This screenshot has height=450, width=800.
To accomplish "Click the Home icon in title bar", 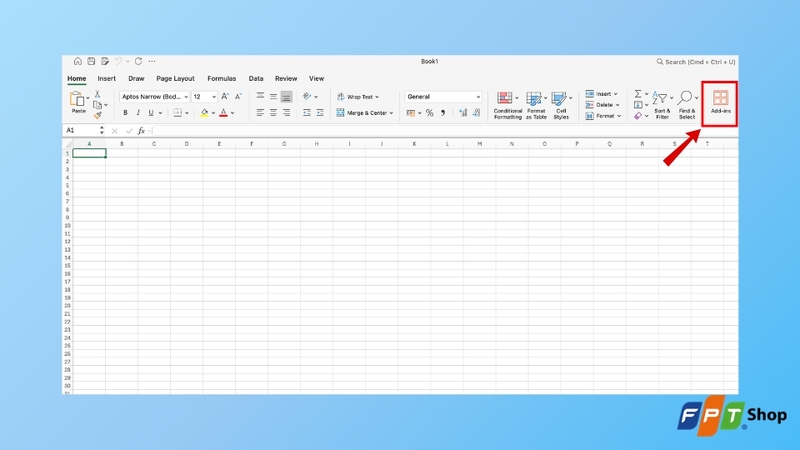I will tap(78, 61).
